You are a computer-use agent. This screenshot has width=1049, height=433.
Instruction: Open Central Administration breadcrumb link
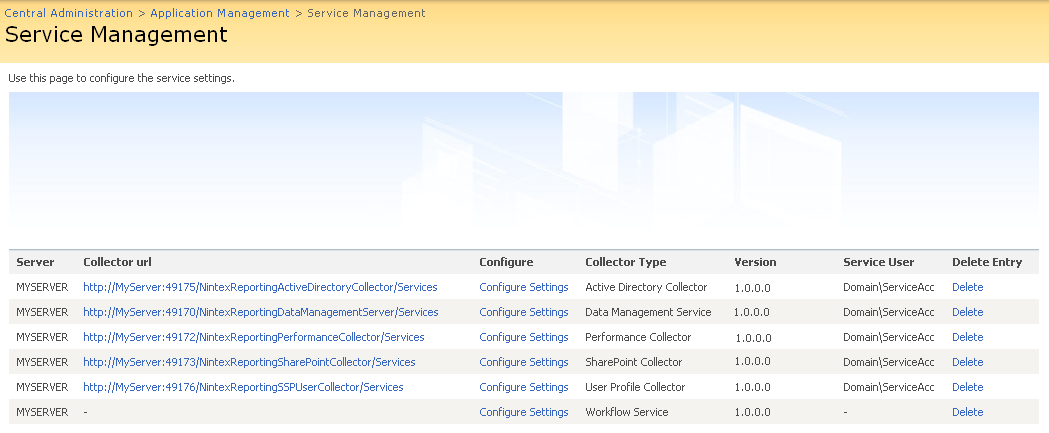(x=69, y=13)
